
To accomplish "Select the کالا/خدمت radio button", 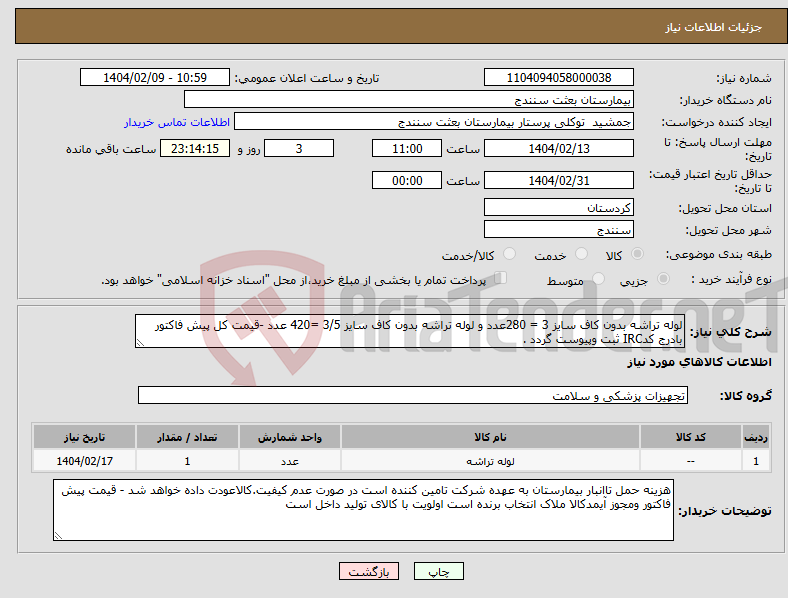I will pyautogui.click(x=510, y=254).
